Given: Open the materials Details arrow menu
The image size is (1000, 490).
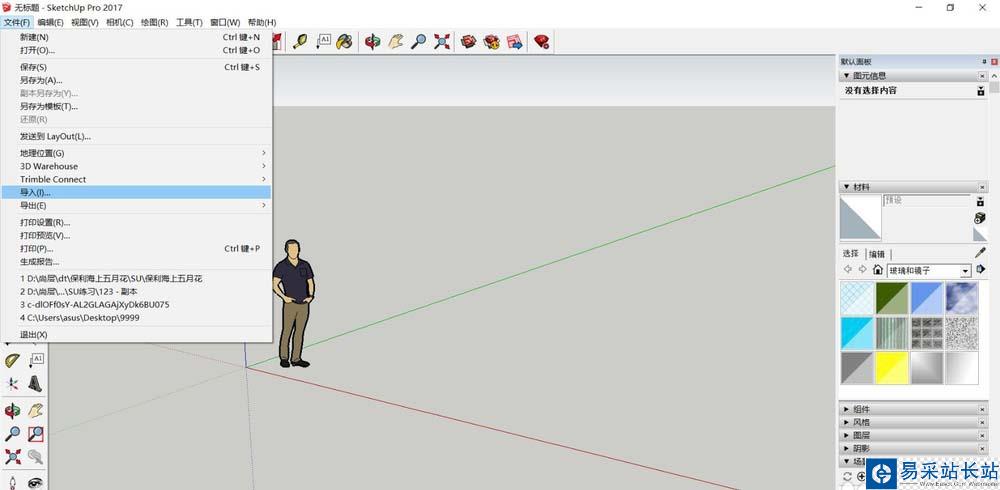Looking at the screenshot, I should point(981,269).
